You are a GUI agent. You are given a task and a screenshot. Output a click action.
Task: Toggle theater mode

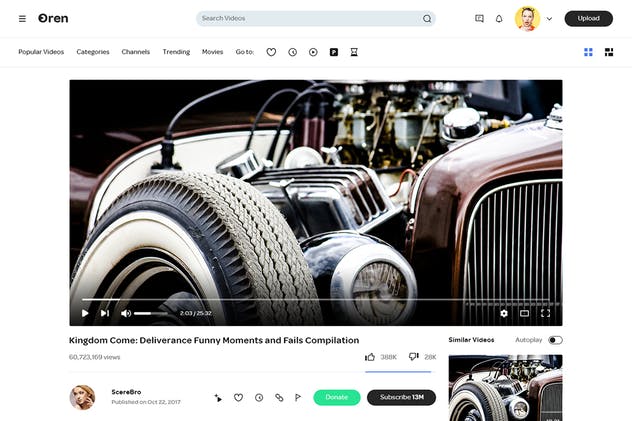point(524,313)
